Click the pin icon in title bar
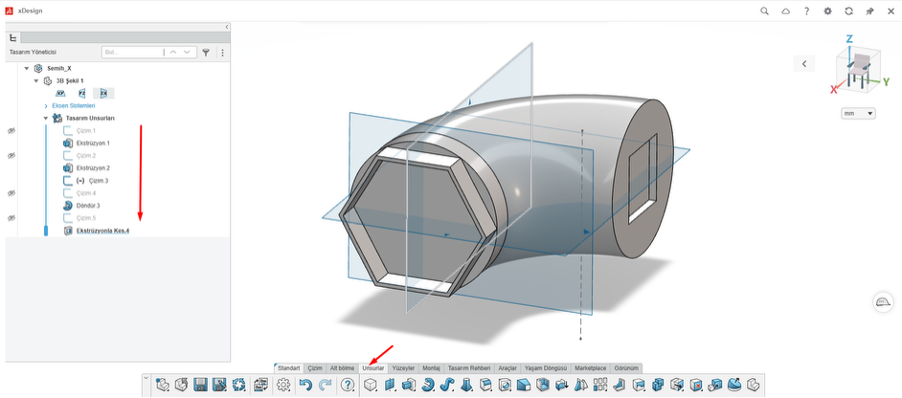This screenshot has width=902, height=398. click(870, 11)
